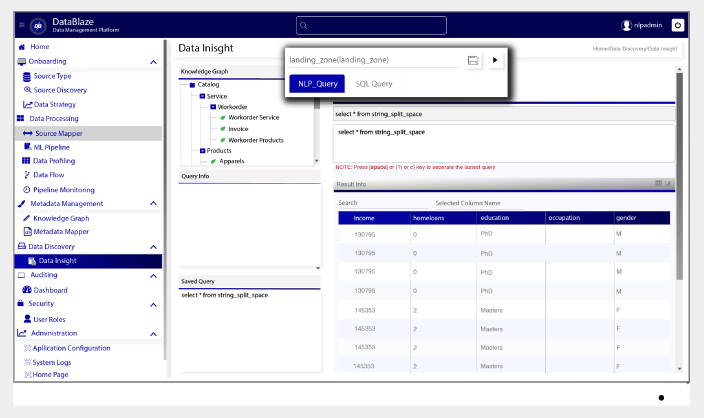Click the Source Mapper arrows icon
This screenshot has width=704, height=418.
(x=27, y=133)
